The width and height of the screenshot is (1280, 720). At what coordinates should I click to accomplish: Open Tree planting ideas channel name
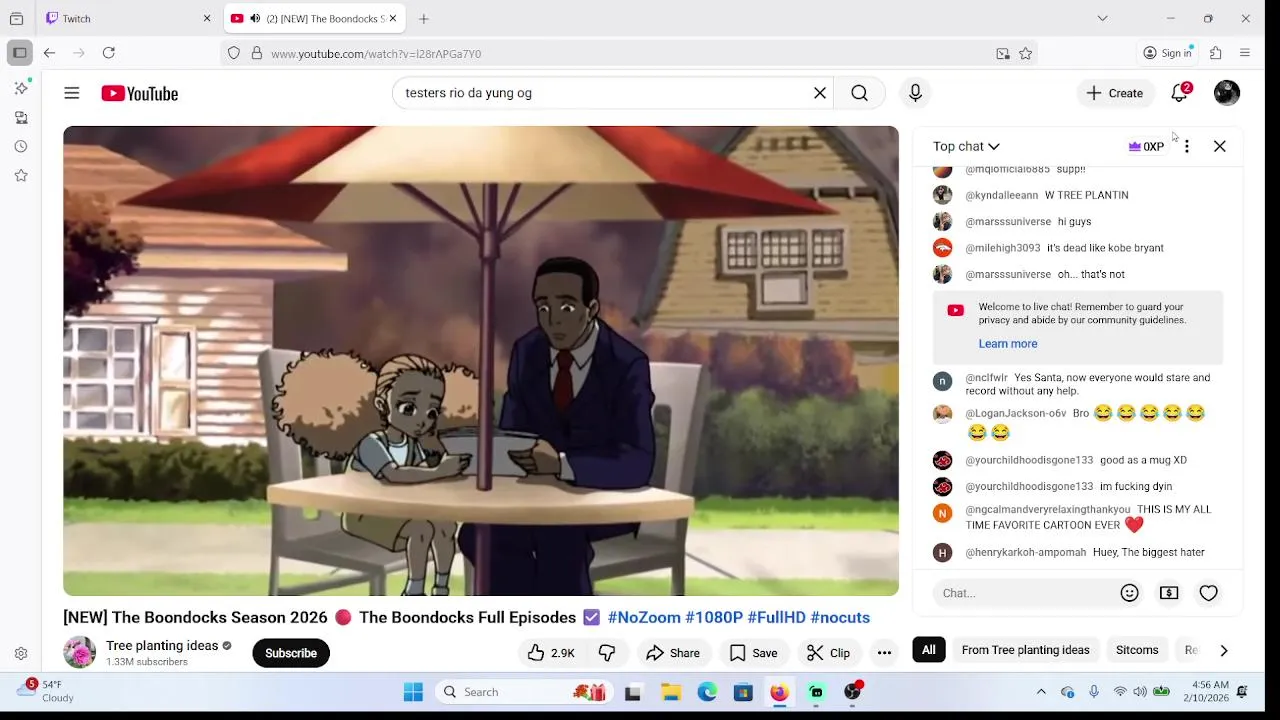162,646
